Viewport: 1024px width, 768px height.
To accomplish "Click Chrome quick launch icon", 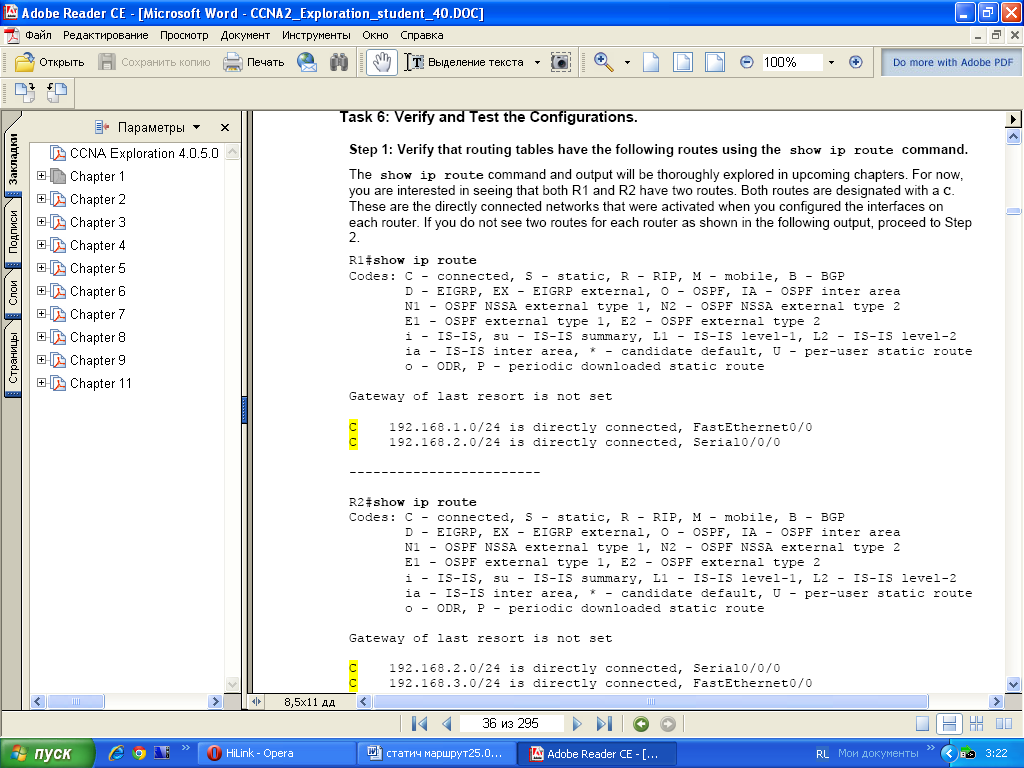I will [x=139, y=753].
